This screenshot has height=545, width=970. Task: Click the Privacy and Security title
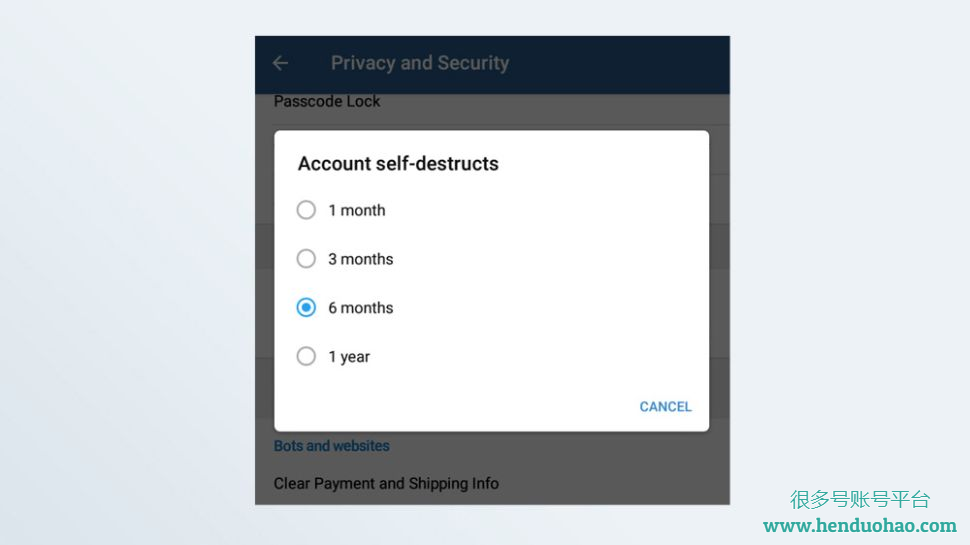coord(420,62)
